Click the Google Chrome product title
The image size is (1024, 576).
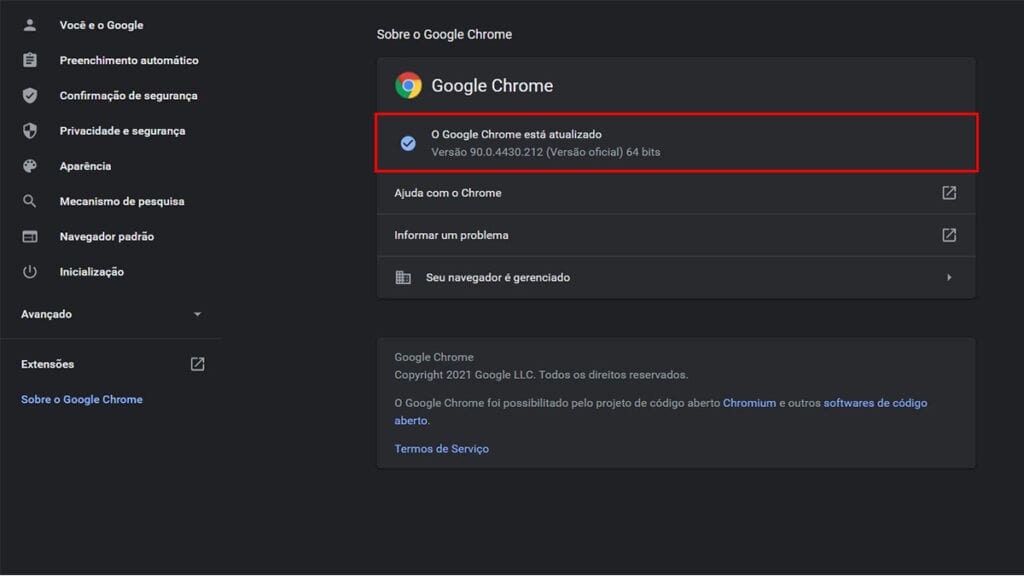492,86
